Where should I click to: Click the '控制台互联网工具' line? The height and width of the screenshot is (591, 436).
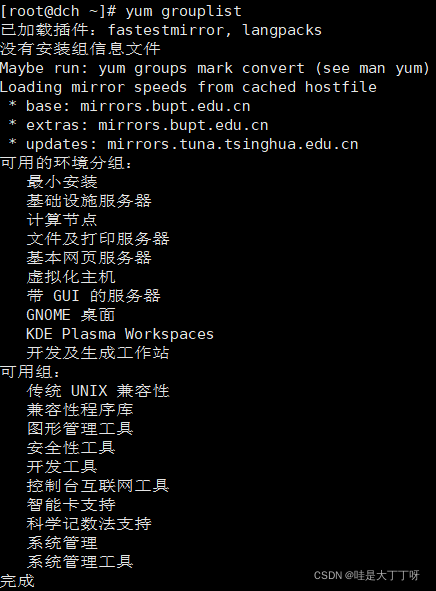pos(98,485)
